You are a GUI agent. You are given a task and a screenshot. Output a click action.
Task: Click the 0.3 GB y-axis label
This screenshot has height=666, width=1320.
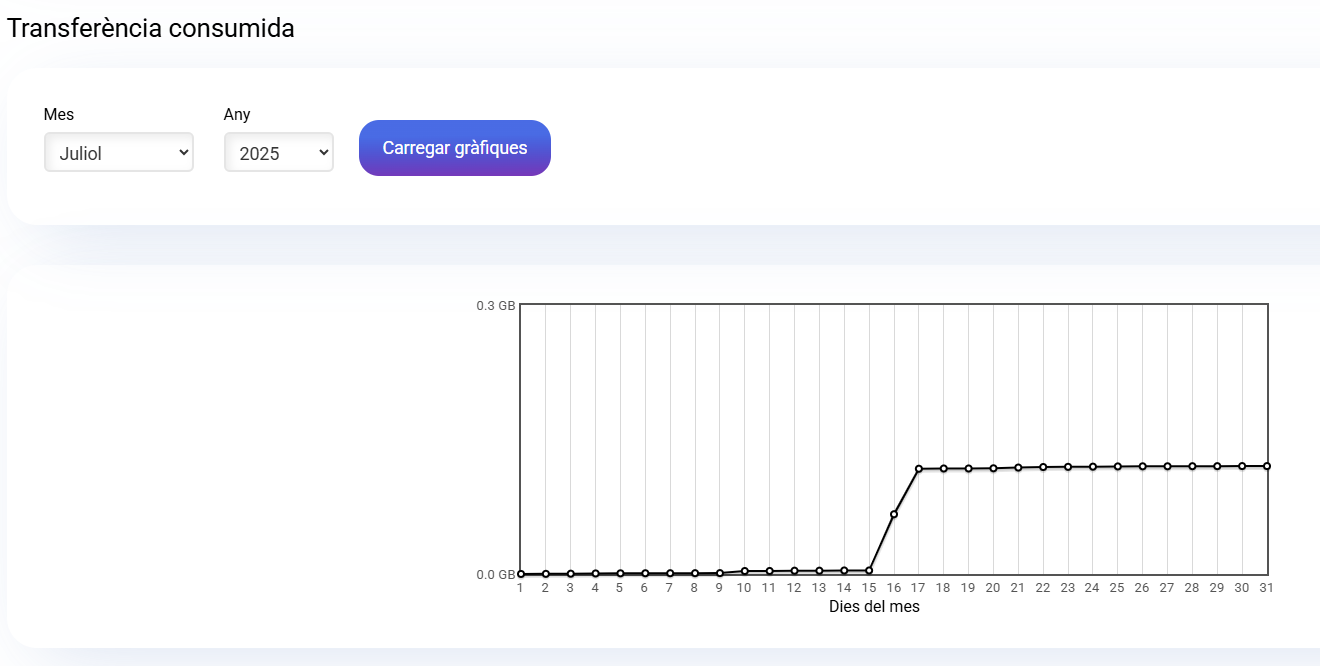(x=495, y=306)
